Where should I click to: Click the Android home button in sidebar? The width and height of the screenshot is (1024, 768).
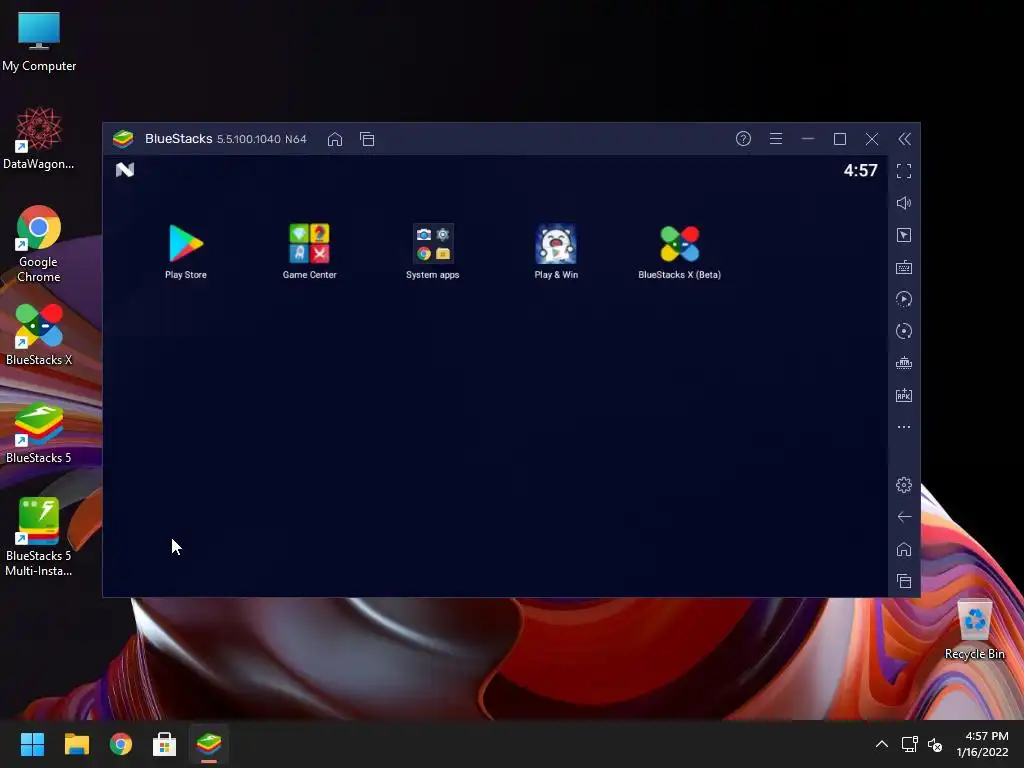tap(904, 549)
